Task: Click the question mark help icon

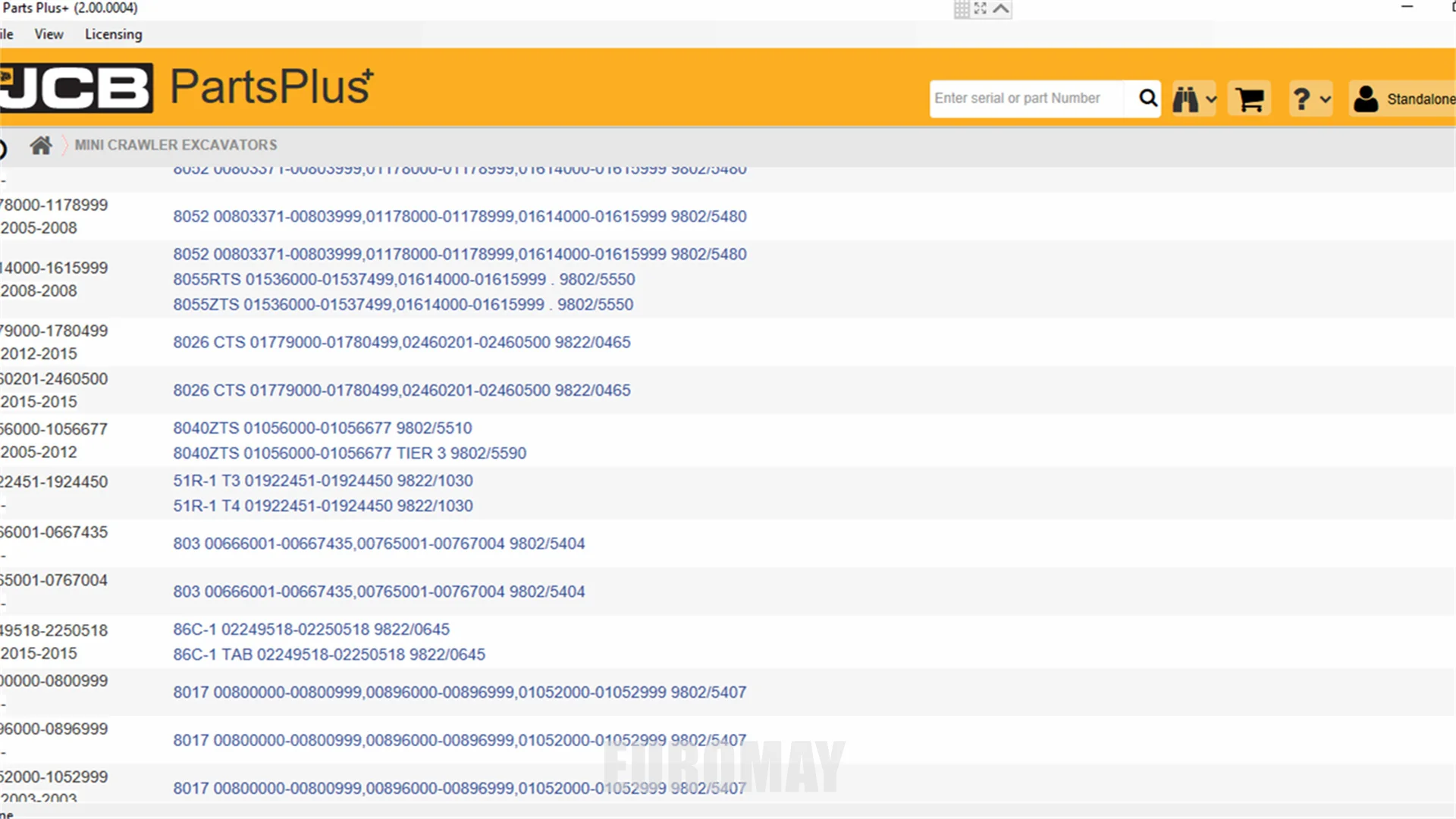Action: point(1302,99)
